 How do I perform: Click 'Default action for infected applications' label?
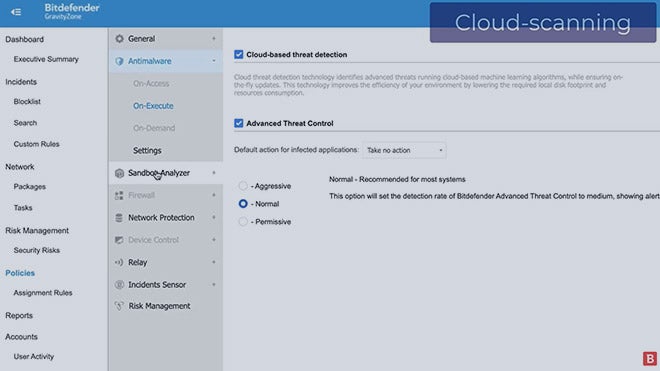click(x=296, y=149)
